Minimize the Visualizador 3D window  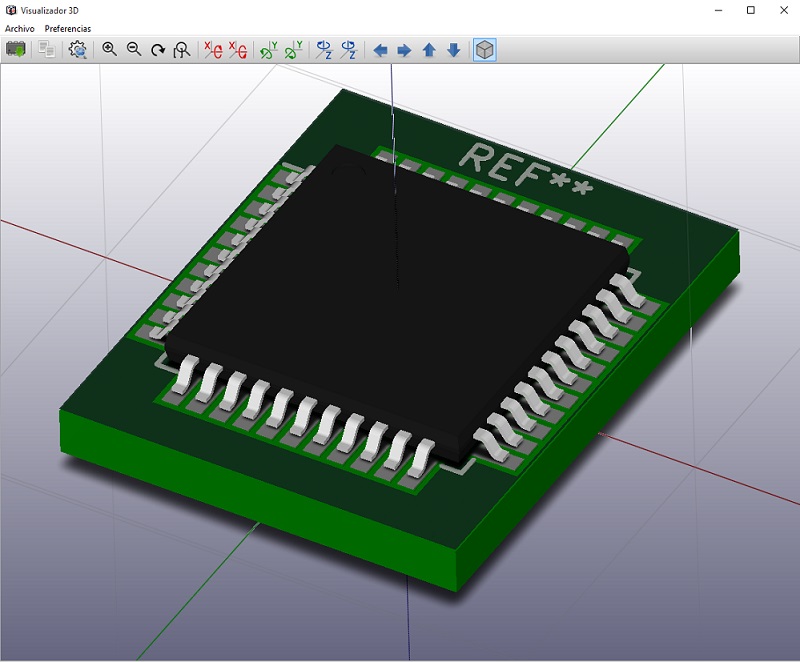click(718, 10)
